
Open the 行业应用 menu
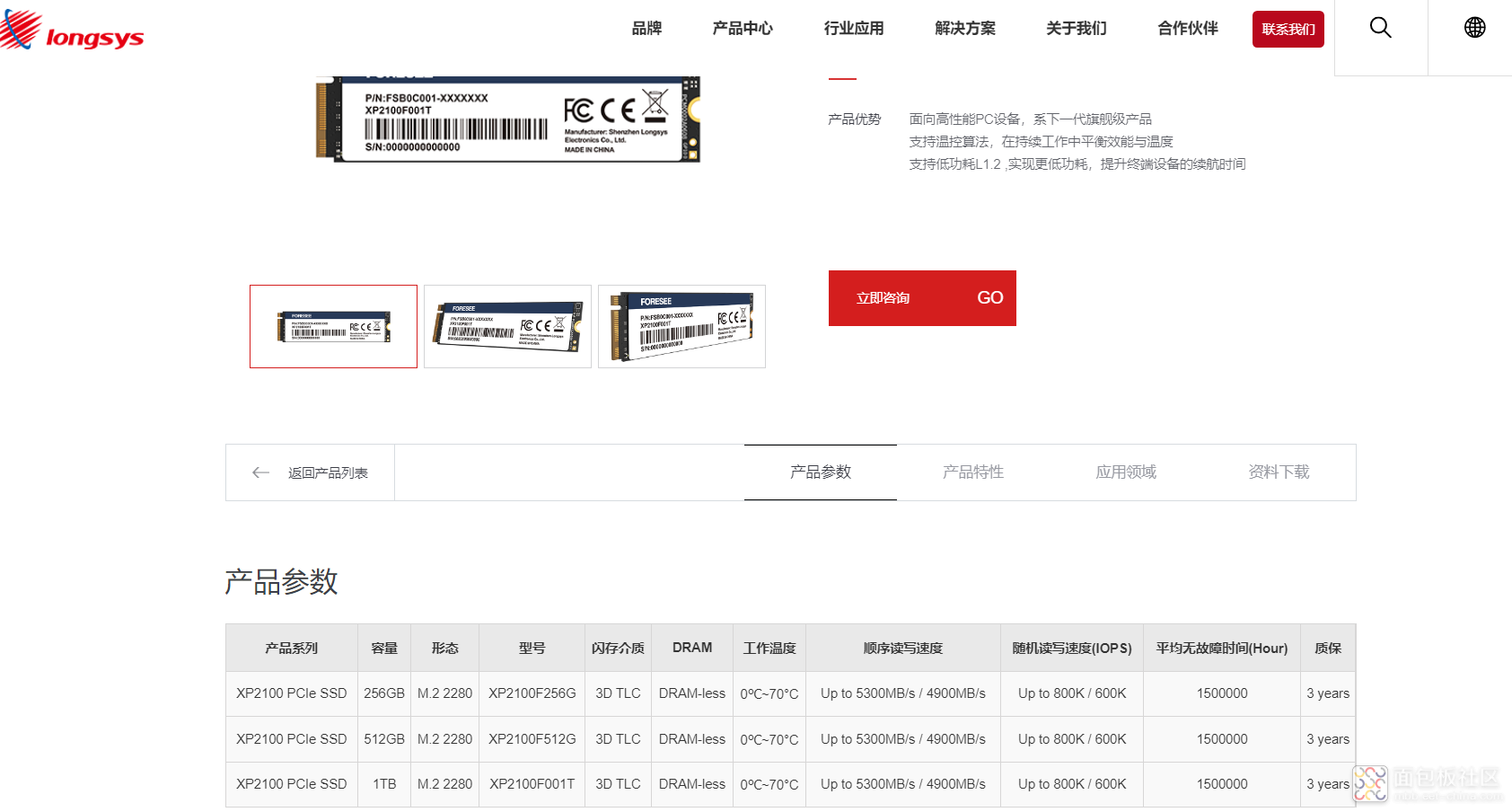[854, 29]
